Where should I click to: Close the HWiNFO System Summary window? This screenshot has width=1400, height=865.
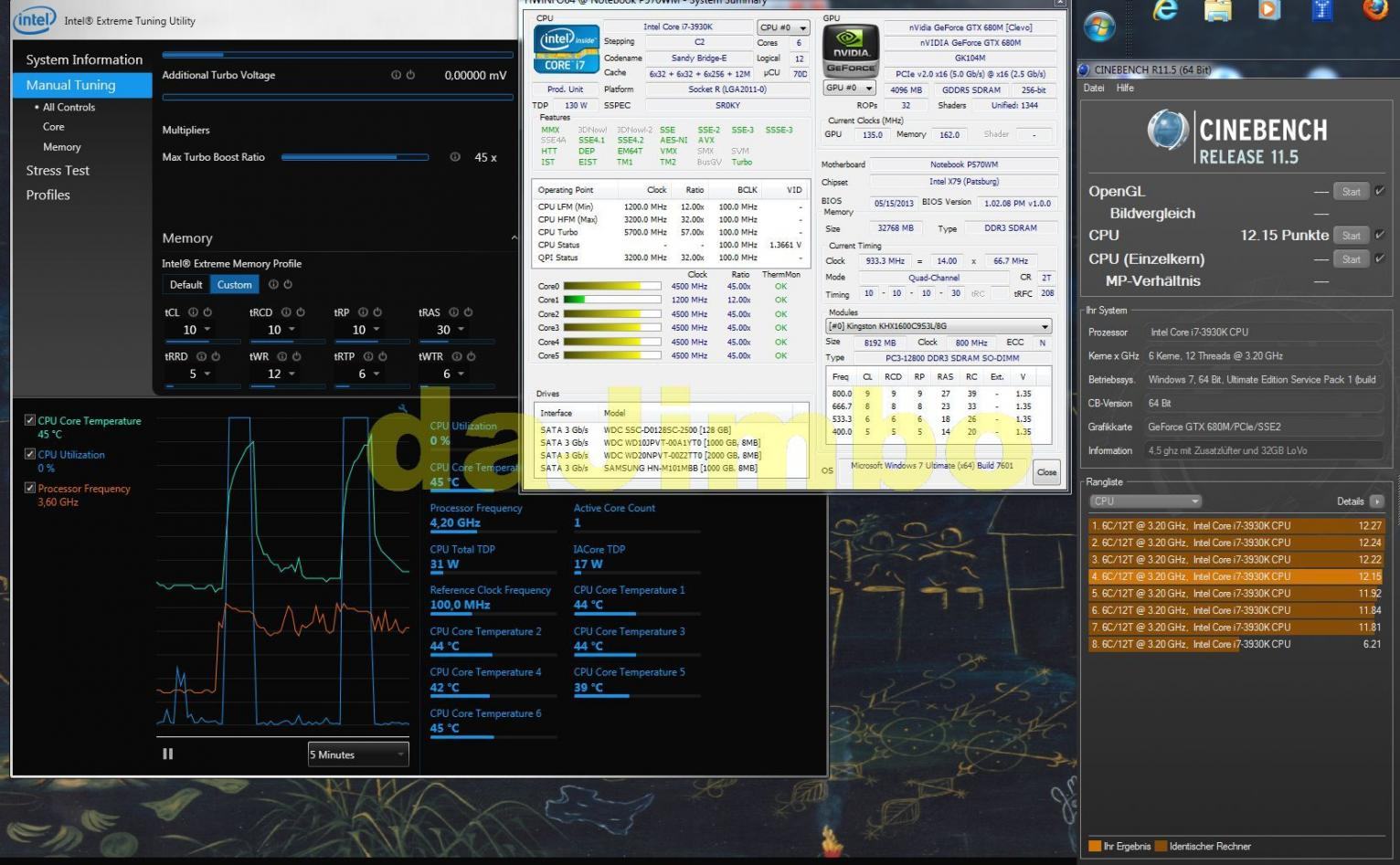click(1046, 472)
